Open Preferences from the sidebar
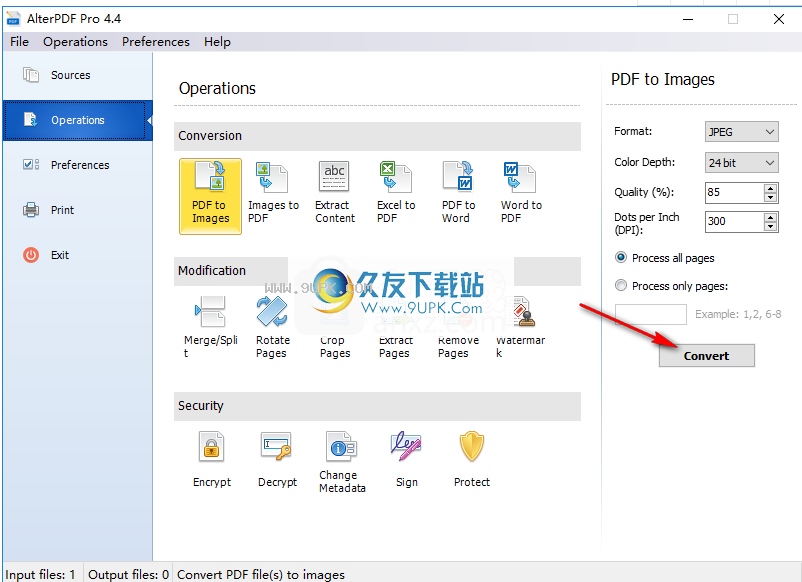This screenshot has height=582, width=802. click(78, 165)
